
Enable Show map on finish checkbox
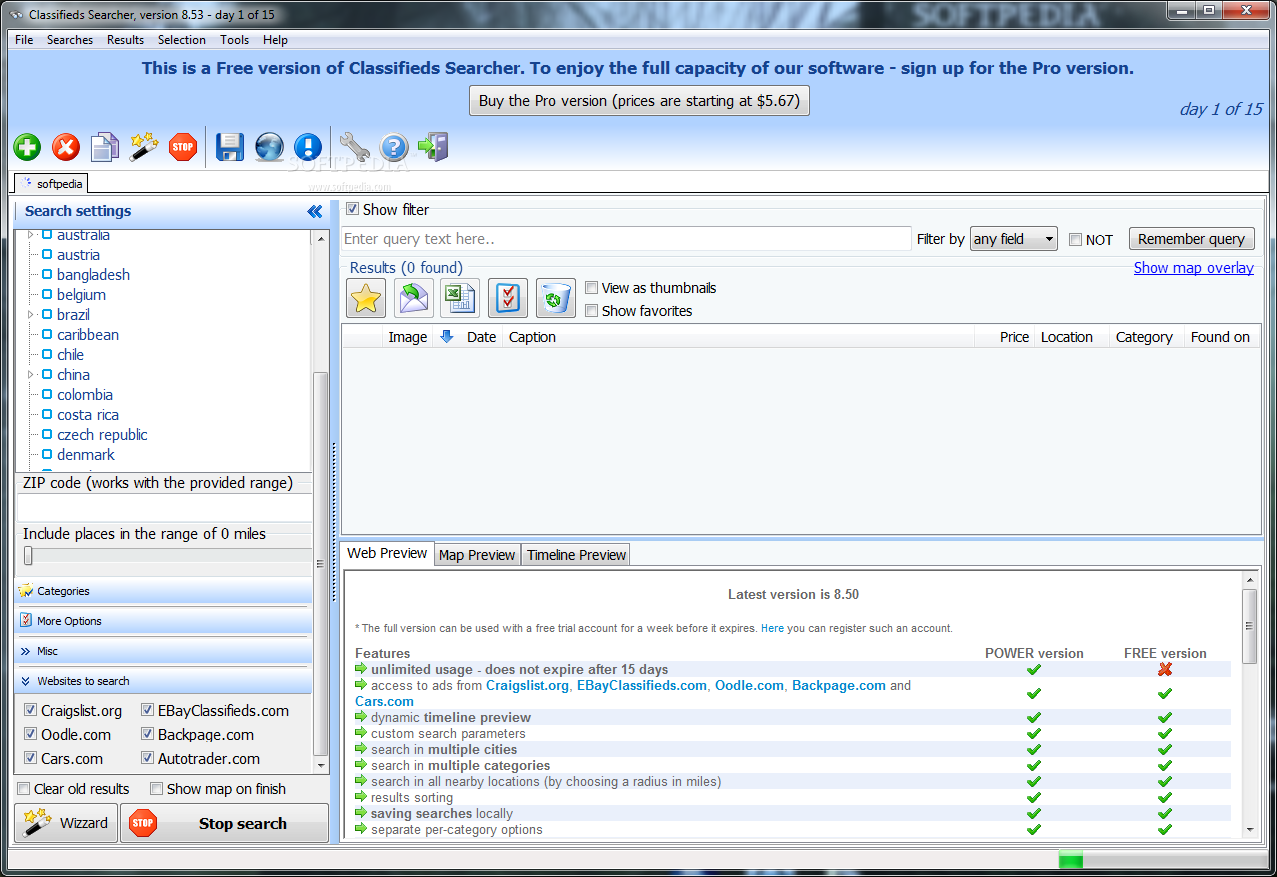point(156,789)
